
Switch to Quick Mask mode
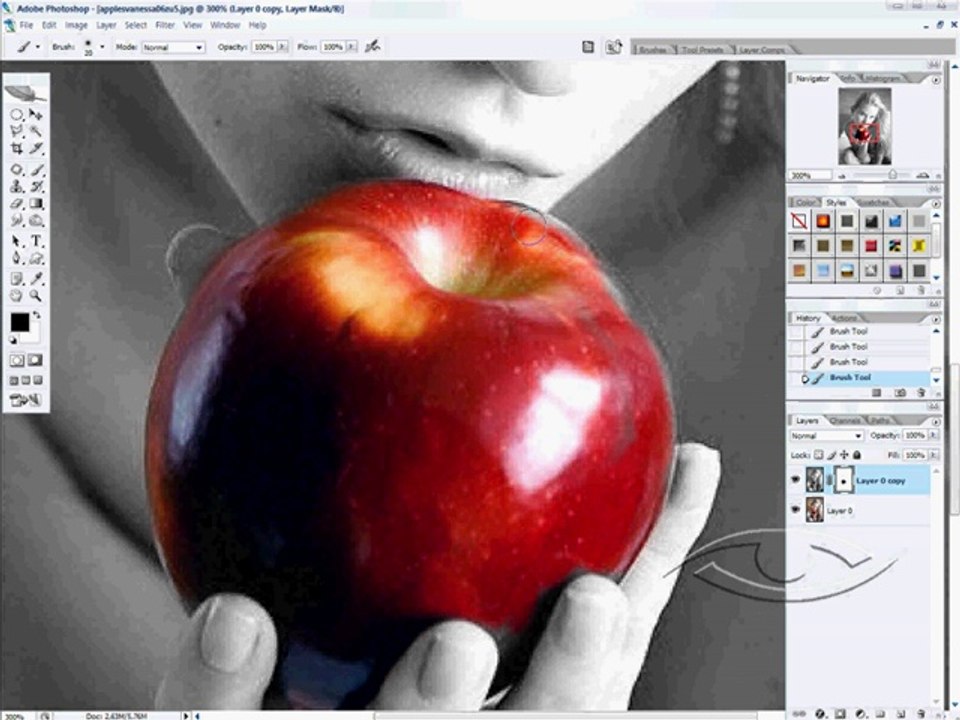(35, 361)
